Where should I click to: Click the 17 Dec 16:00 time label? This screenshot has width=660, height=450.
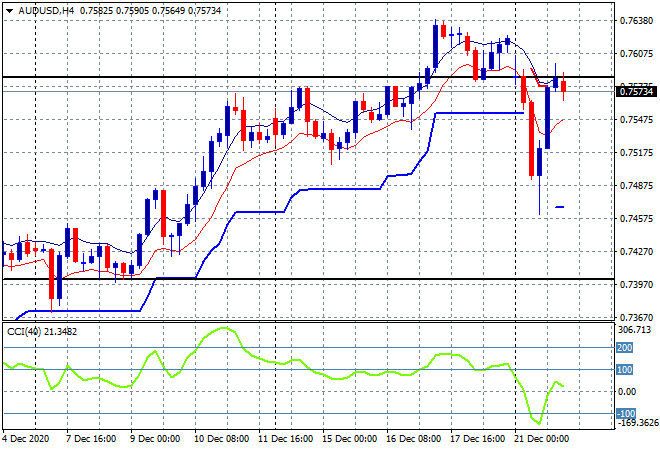[477, 439]
